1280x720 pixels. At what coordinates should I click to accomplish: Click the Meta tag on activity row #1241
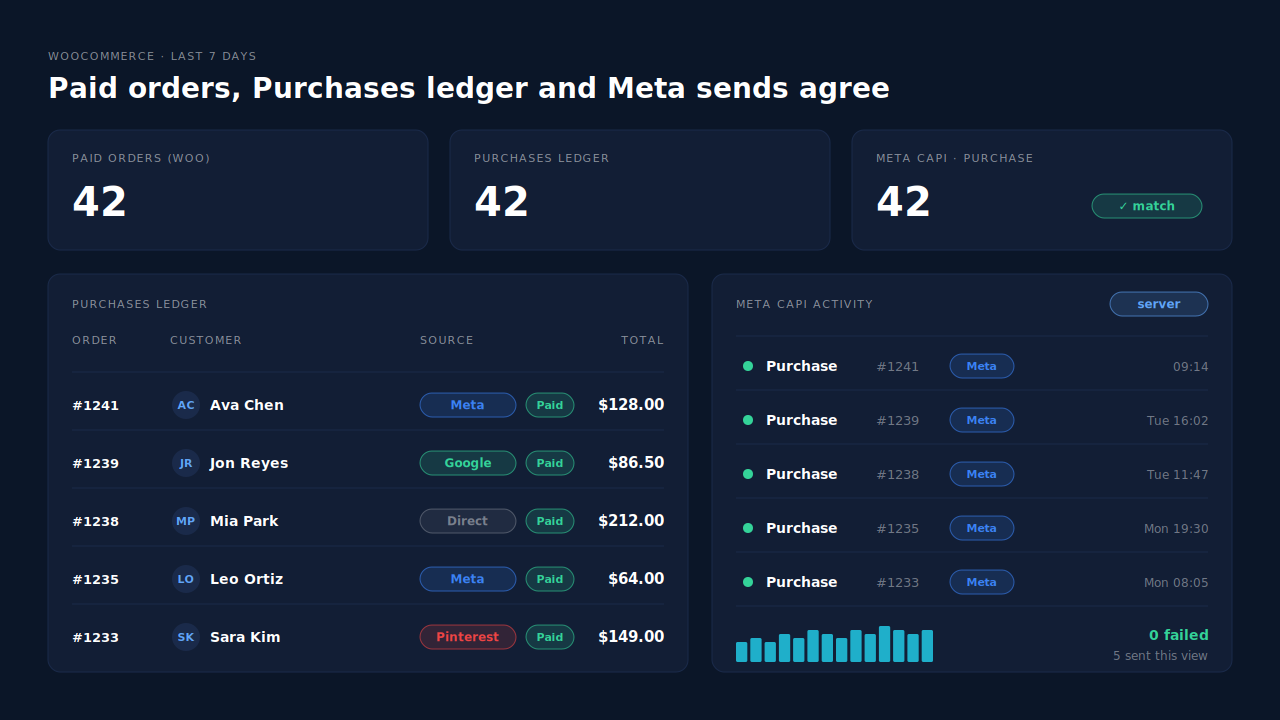(982, 366)
